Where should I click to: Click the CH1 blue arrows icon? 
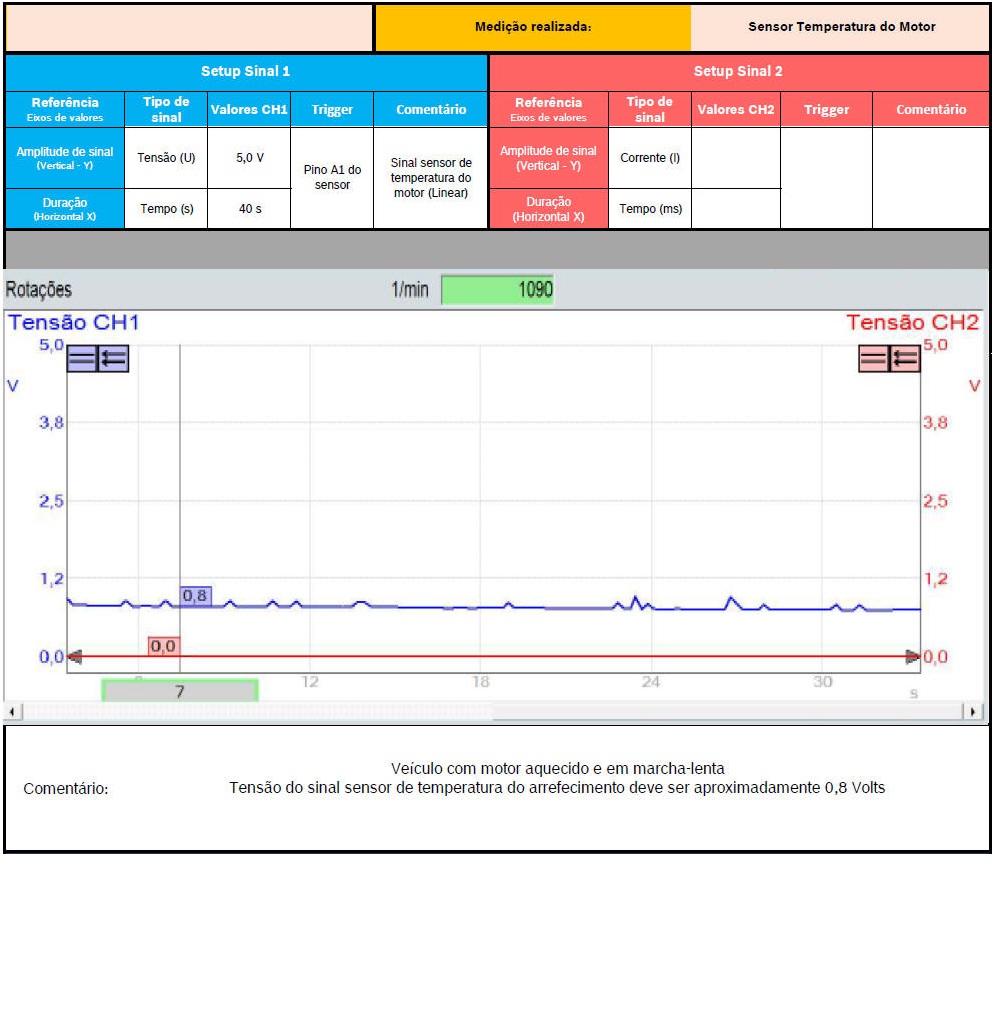coord(113,359)
